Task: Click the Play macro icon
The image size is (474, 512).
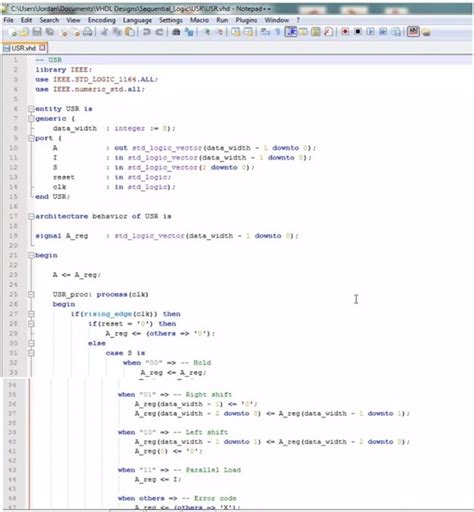Action: click(370, 32)
